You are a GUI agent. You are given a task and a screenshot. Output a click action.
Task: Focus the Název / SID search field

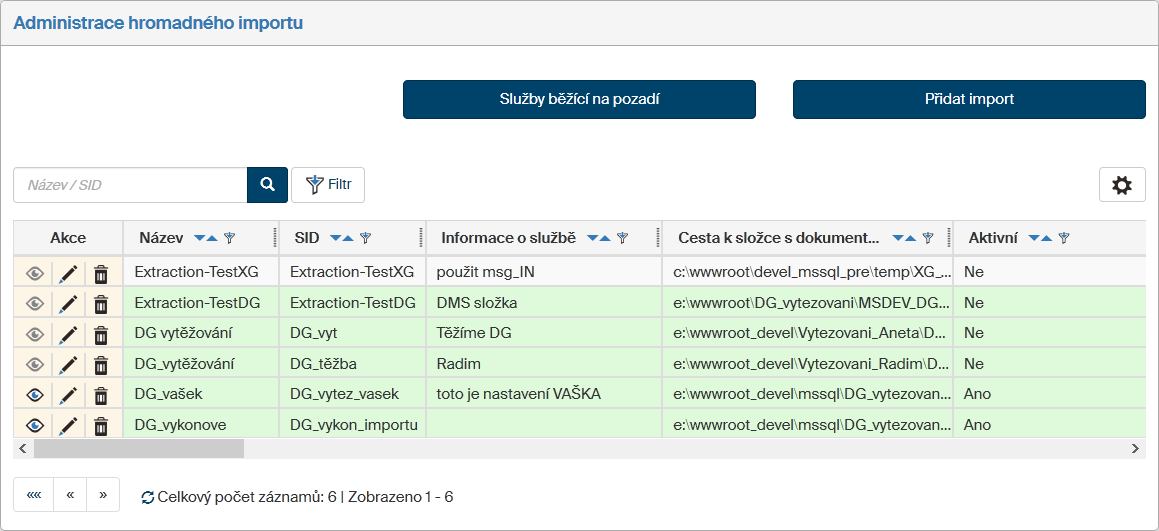coord(130,185)
